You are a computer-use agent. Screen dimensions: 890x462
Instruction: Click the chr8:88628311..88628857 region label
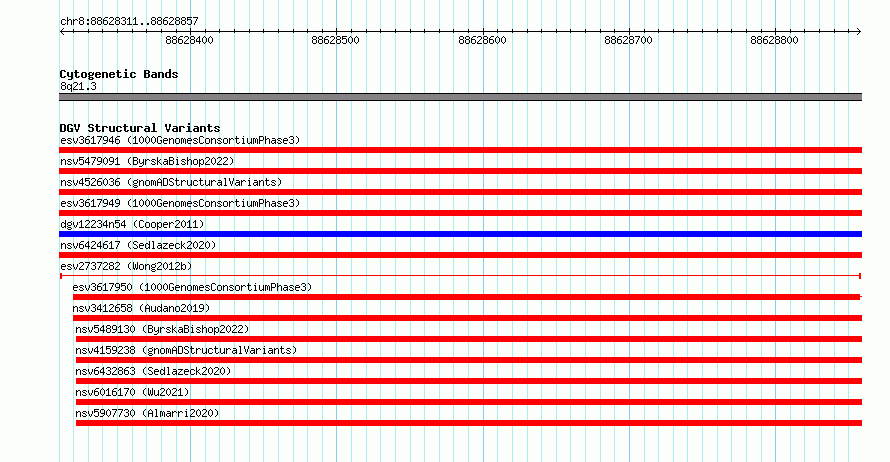(129, 21)
